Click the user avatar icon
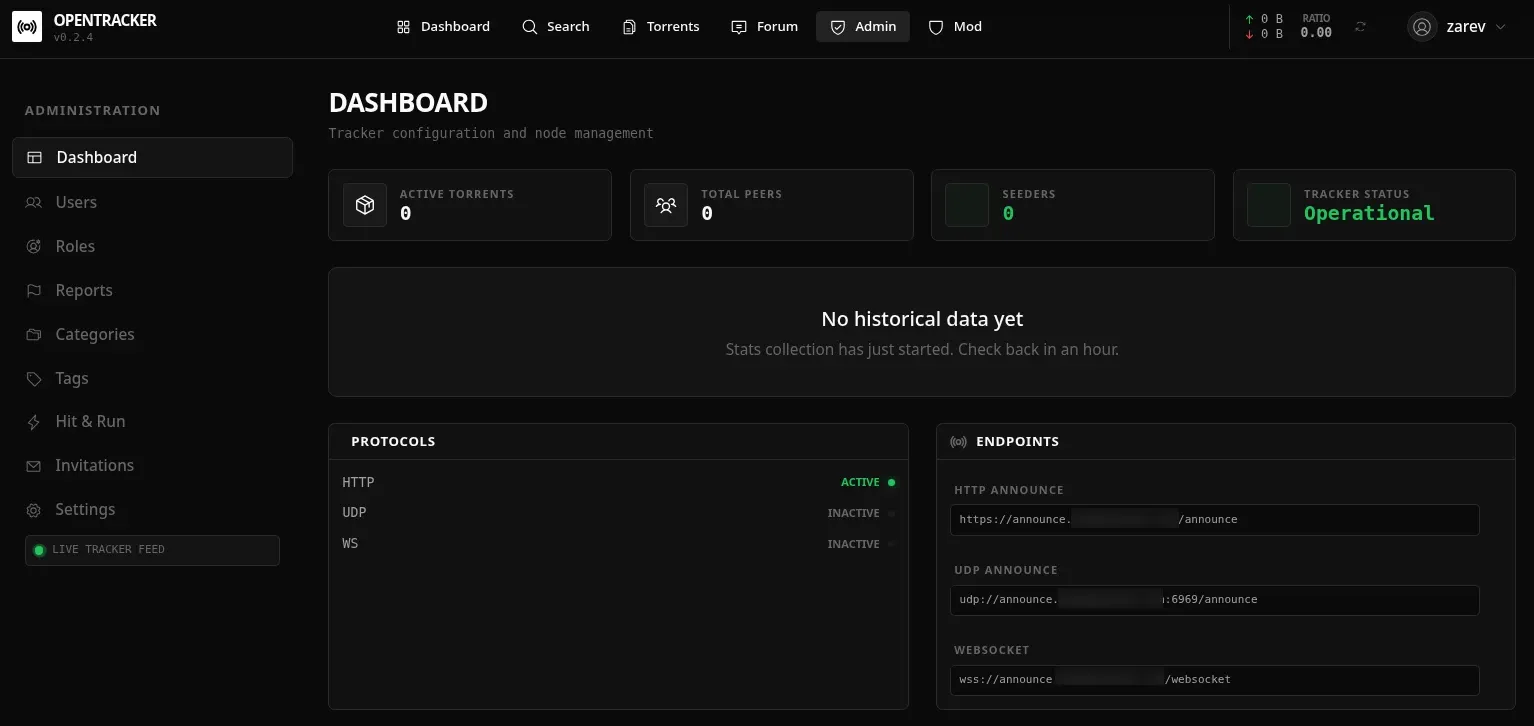 pos(1421,27)
